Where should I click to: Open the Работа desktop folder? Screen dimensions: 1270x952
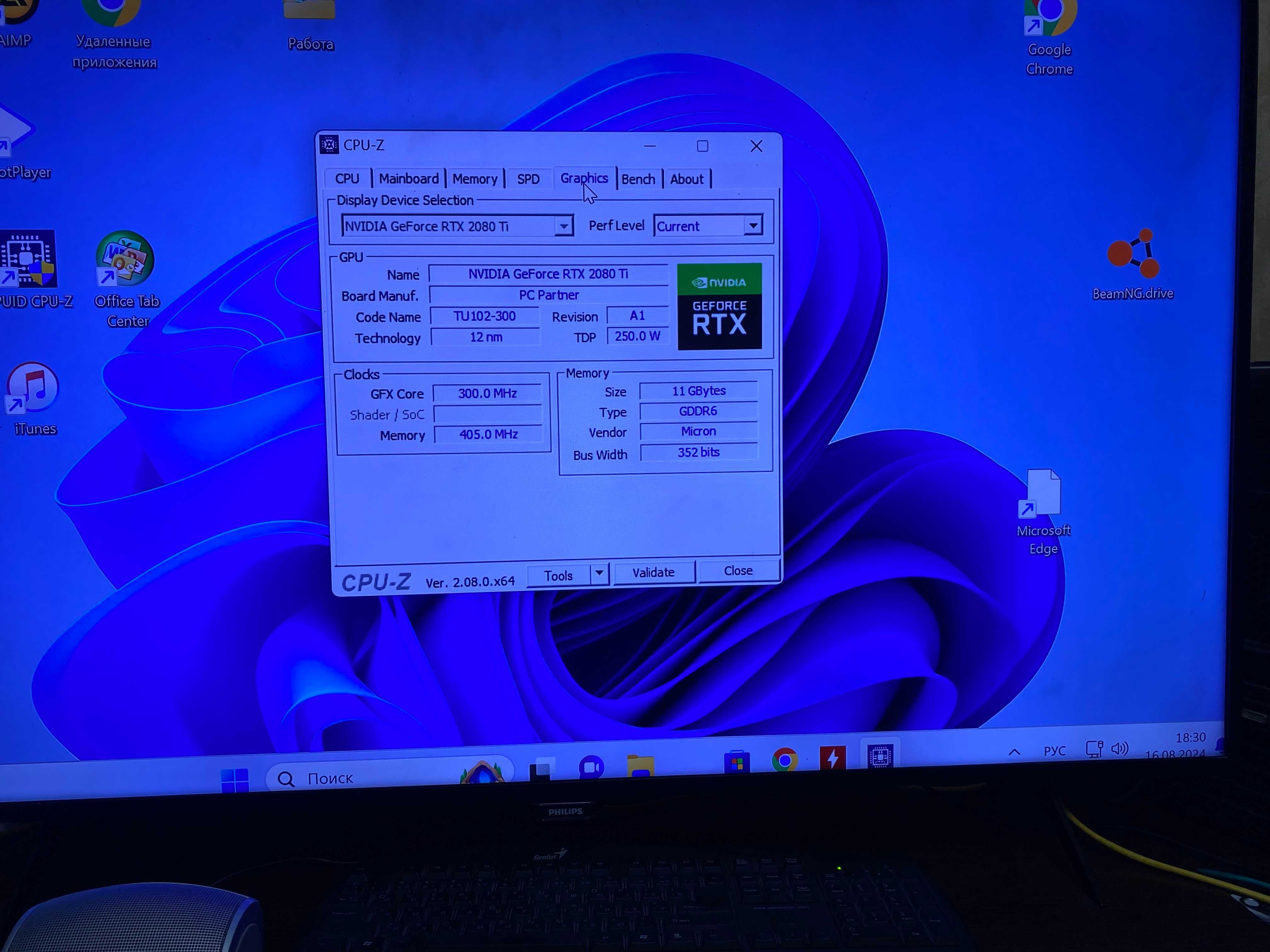pos(310,26)
